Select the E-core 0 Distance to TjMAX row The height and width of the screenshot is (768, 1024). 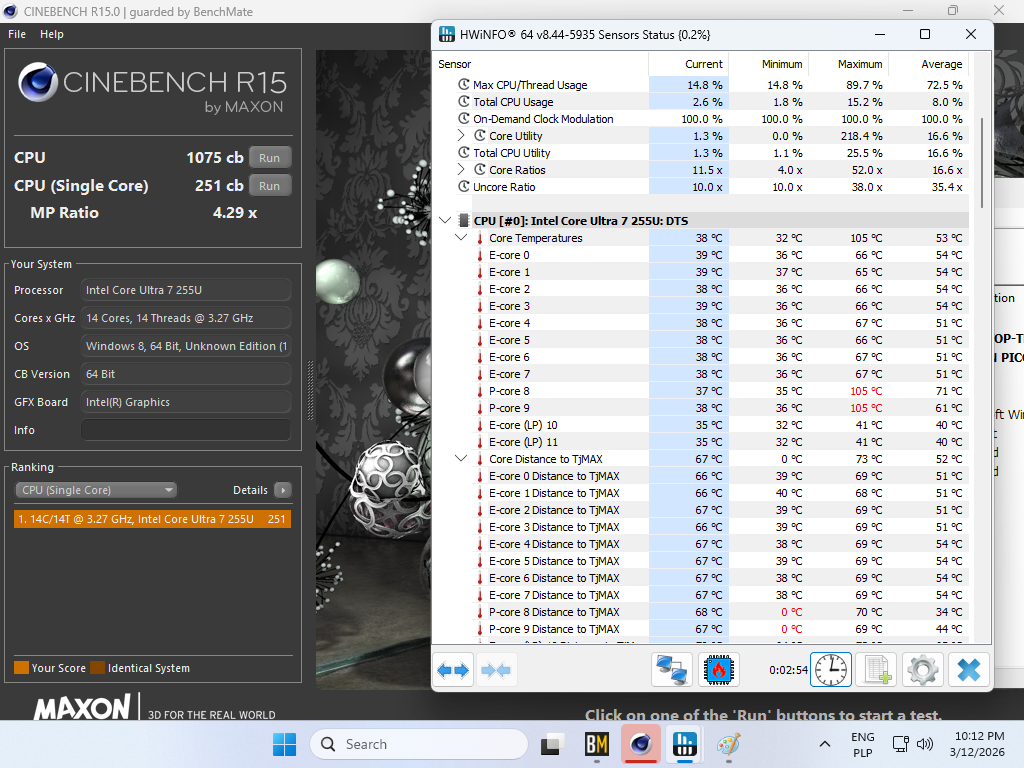[701, 476]
